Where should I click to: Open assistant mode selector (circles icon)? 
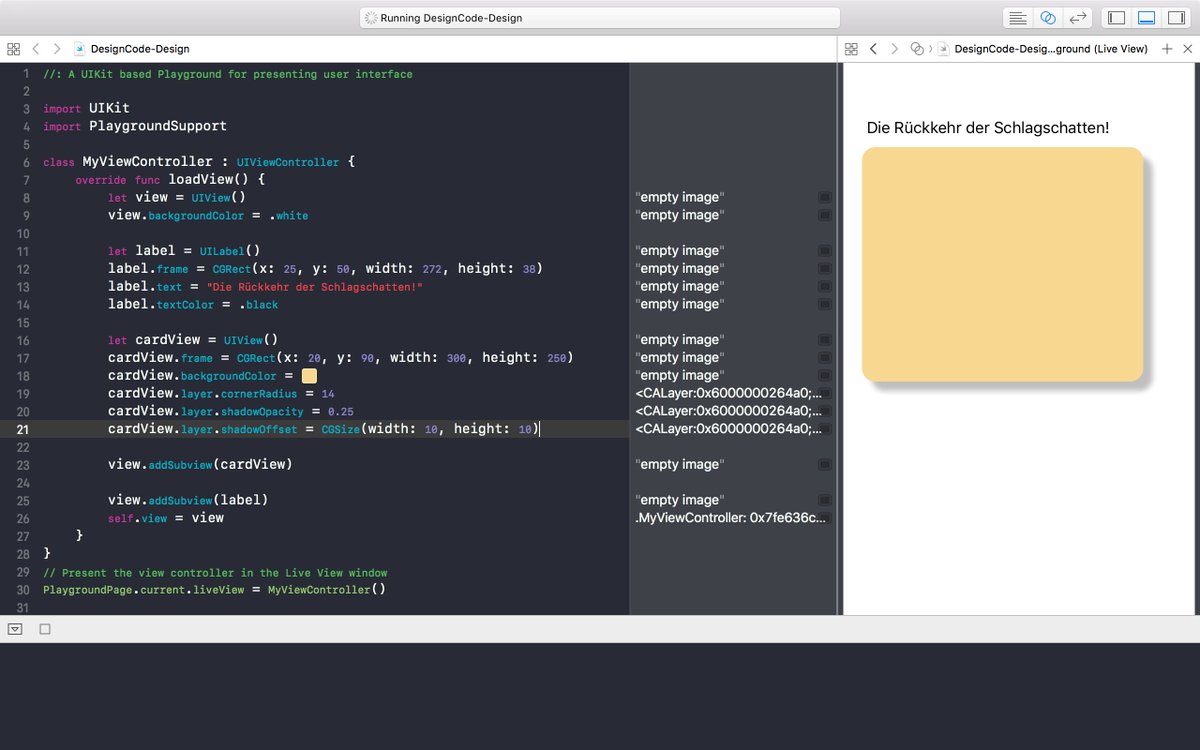click(x=917, y=48)
